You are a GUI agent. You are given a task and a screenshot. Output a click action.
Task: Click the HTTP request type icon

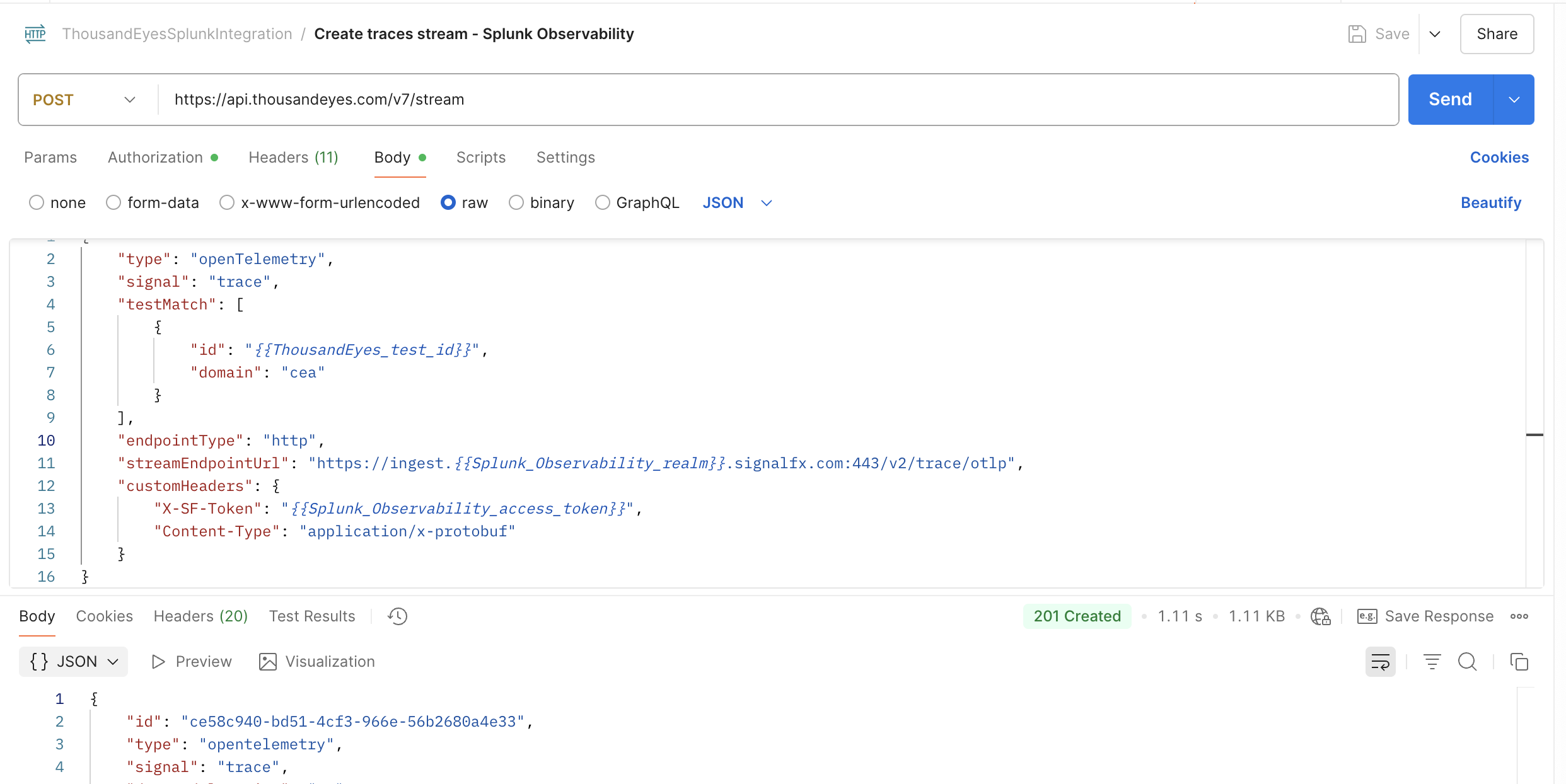35,34
